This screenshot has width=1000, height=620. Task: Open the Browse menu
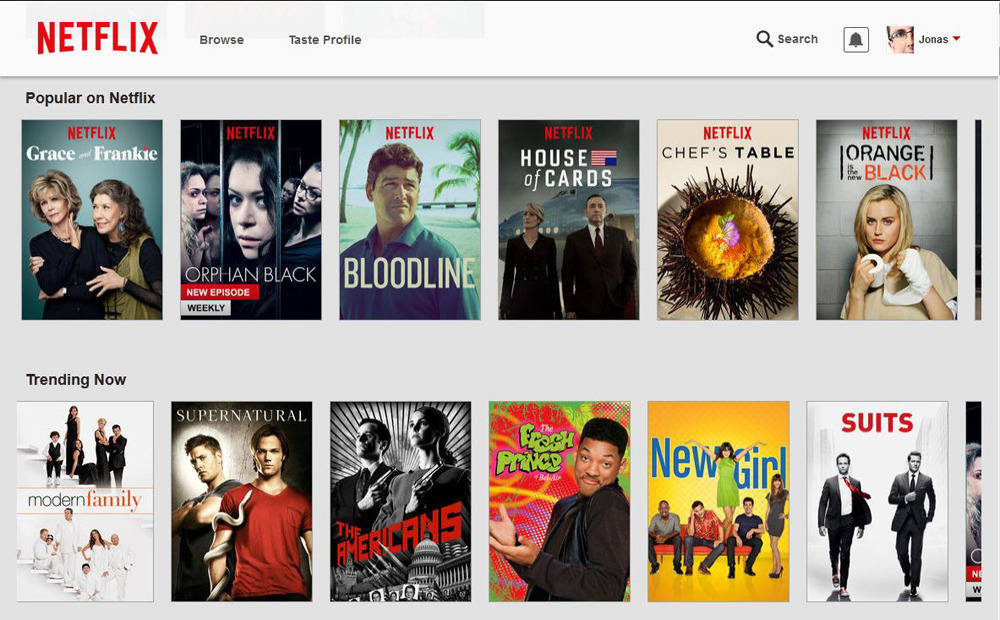tap(221, 40)
